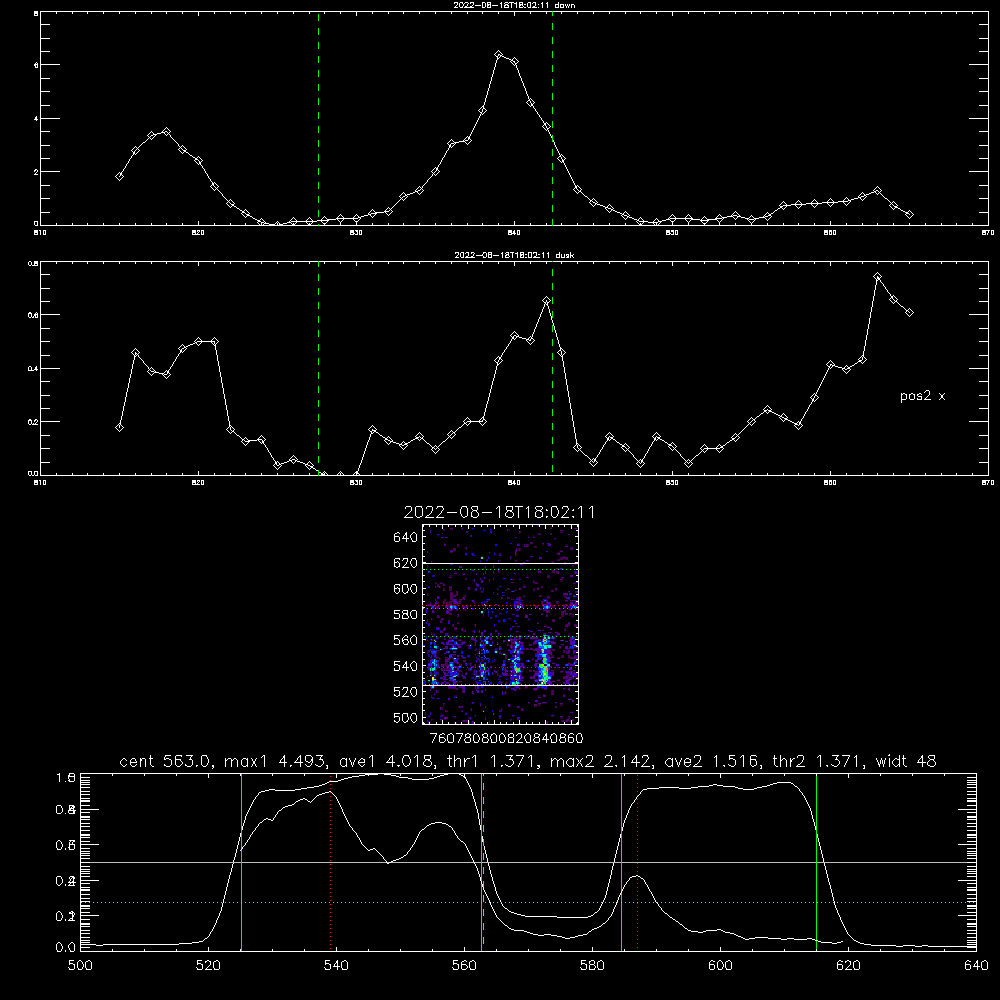Click the x-axis label 640 of bottom plot
The width and height of the screenshot is (1000, 1000).
[976, 966]
